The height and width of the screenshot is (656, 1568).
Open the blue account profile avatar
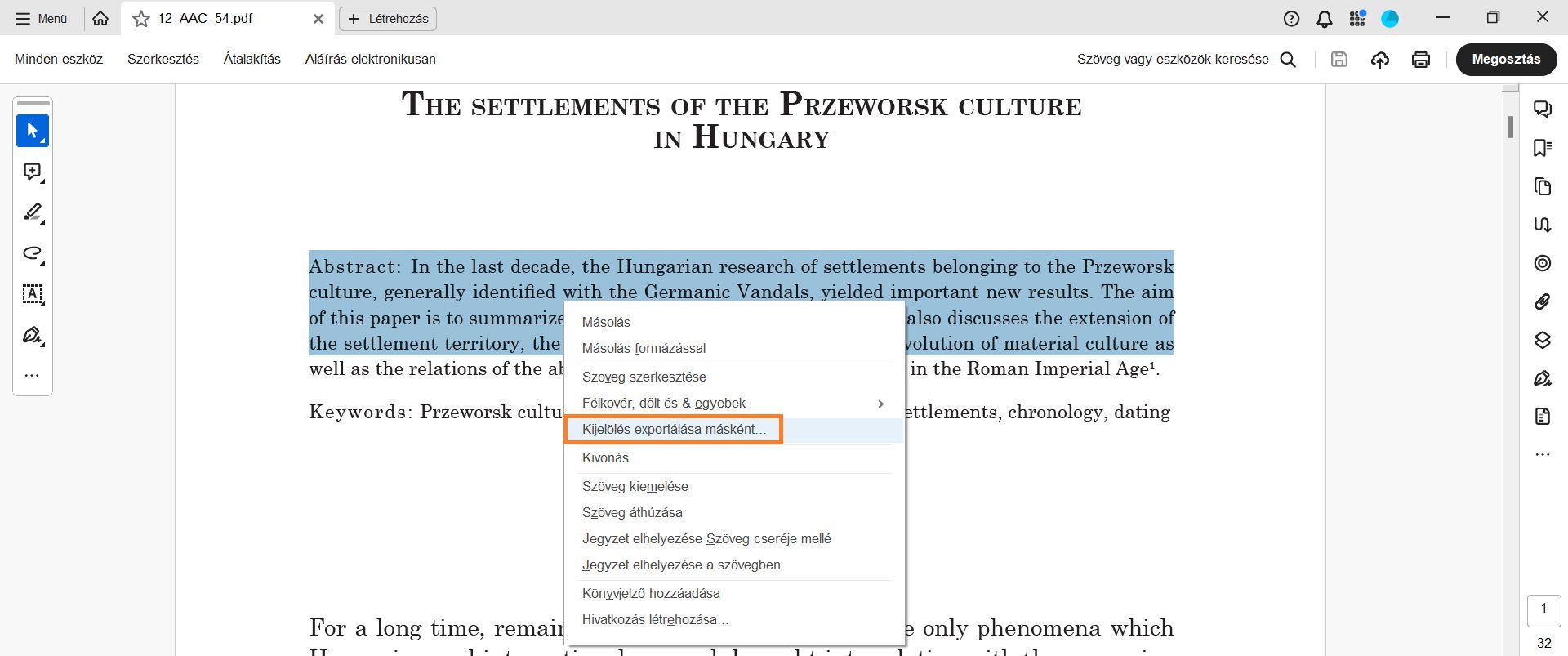1390,19
